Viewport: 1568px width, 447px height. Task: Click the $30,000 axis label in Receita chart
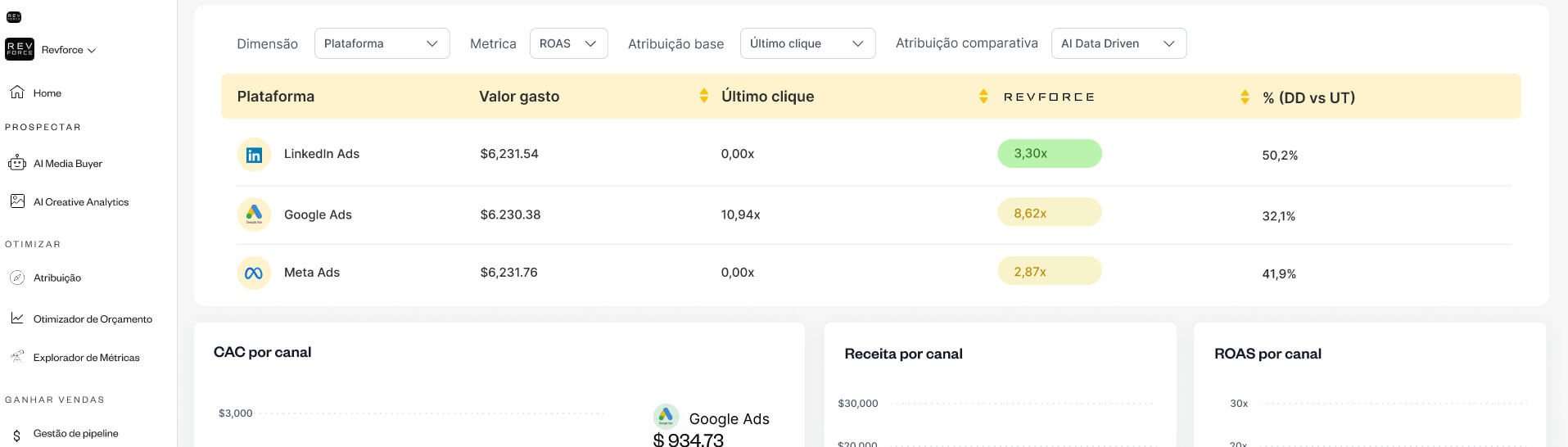click(857, 404)
